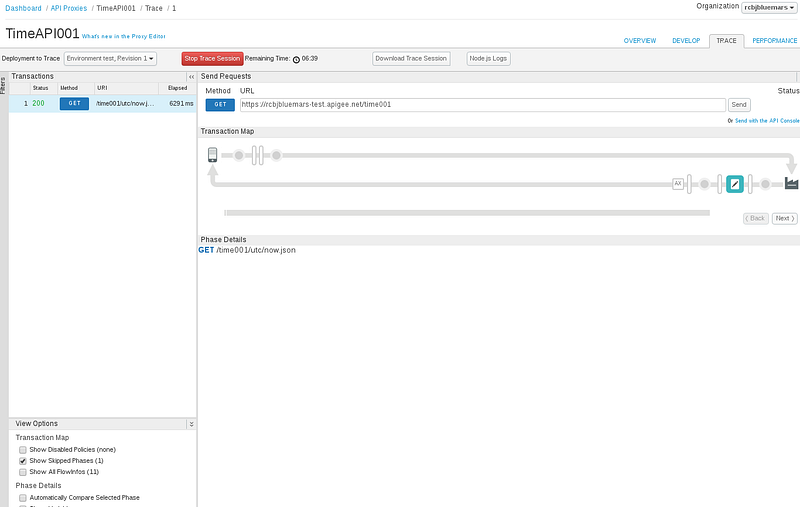
Task: Click the Trace breadcrumb item
Action: click(x=154, y=8)
